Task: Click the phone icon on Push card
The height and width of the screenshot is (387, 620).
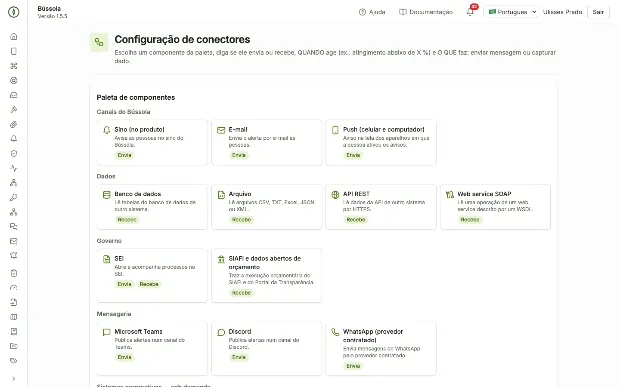Action: 335,130
